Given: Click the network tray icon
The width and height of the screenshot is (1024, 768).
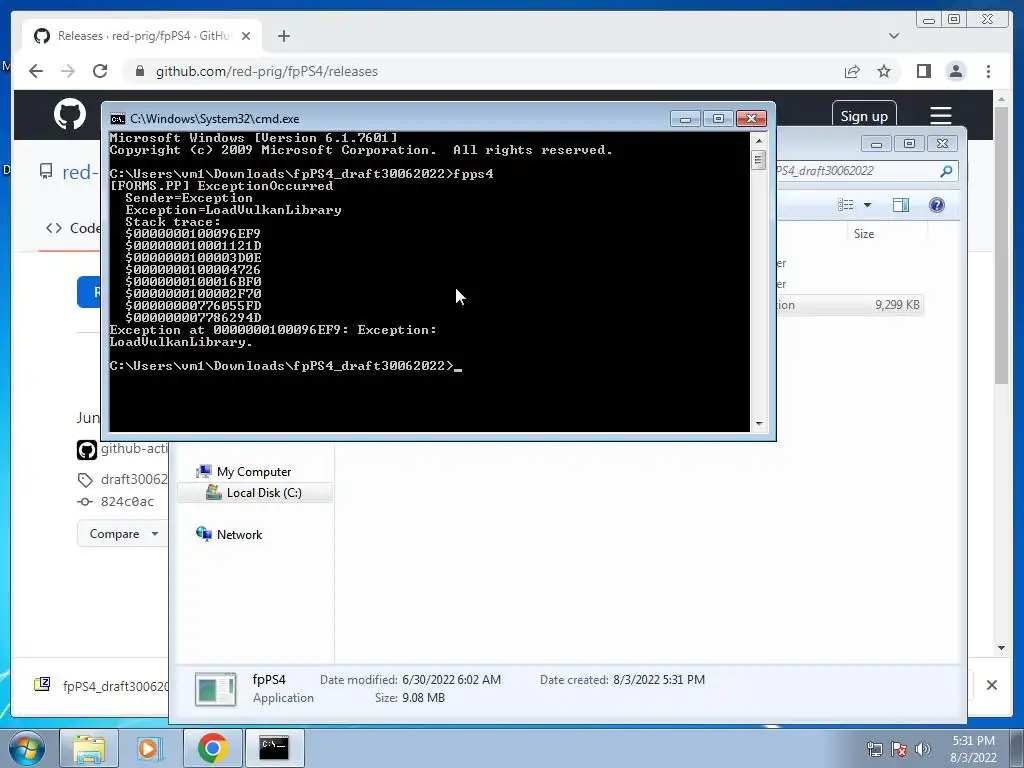Looking at the screenshot, I should point(874,749).
